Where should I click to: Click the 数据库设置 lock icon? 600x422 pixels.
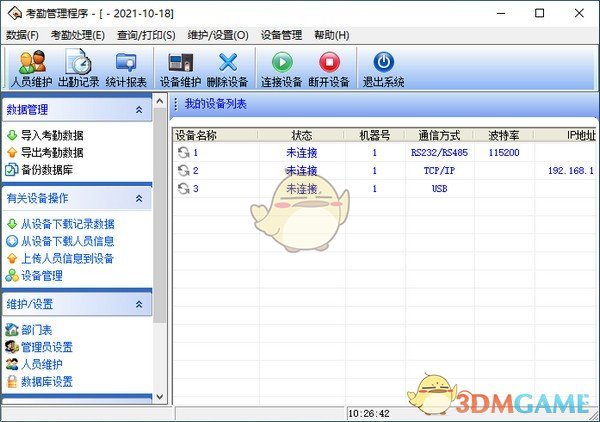pyautogui.click(x=12, y=381)
